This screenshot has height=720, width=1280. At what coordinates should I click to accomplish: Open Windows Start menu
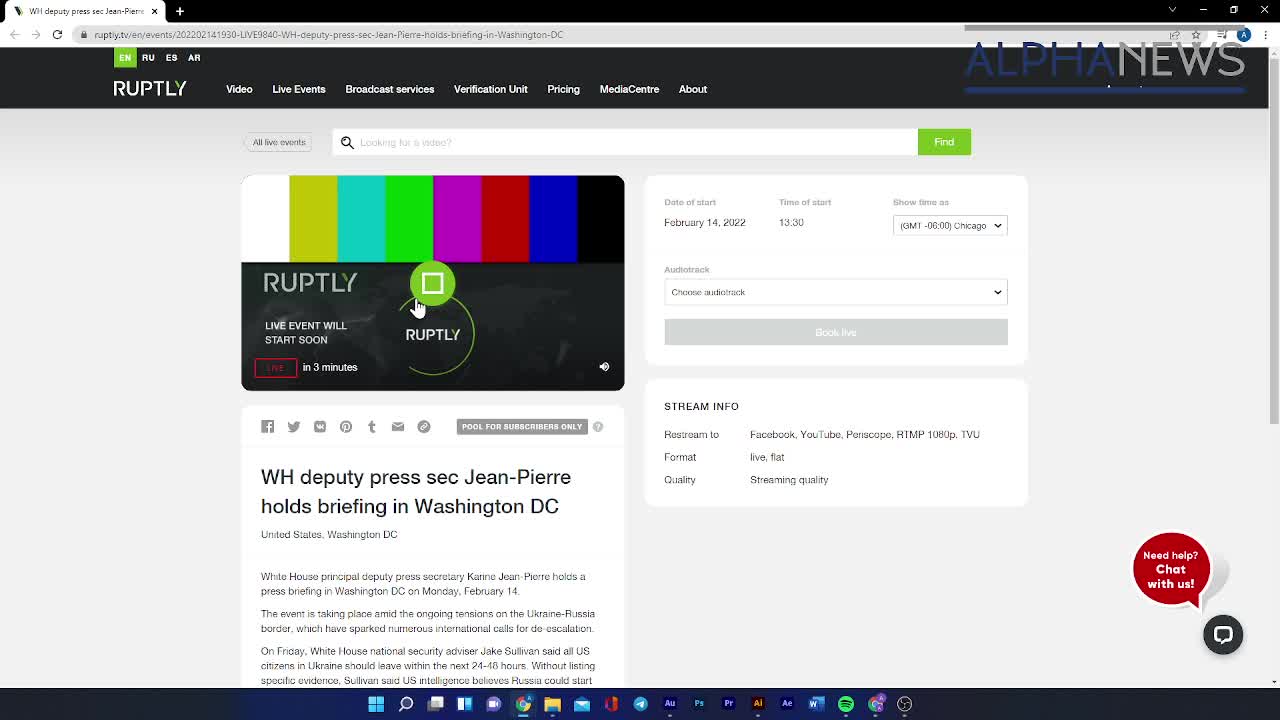click(x=376, y=704)
